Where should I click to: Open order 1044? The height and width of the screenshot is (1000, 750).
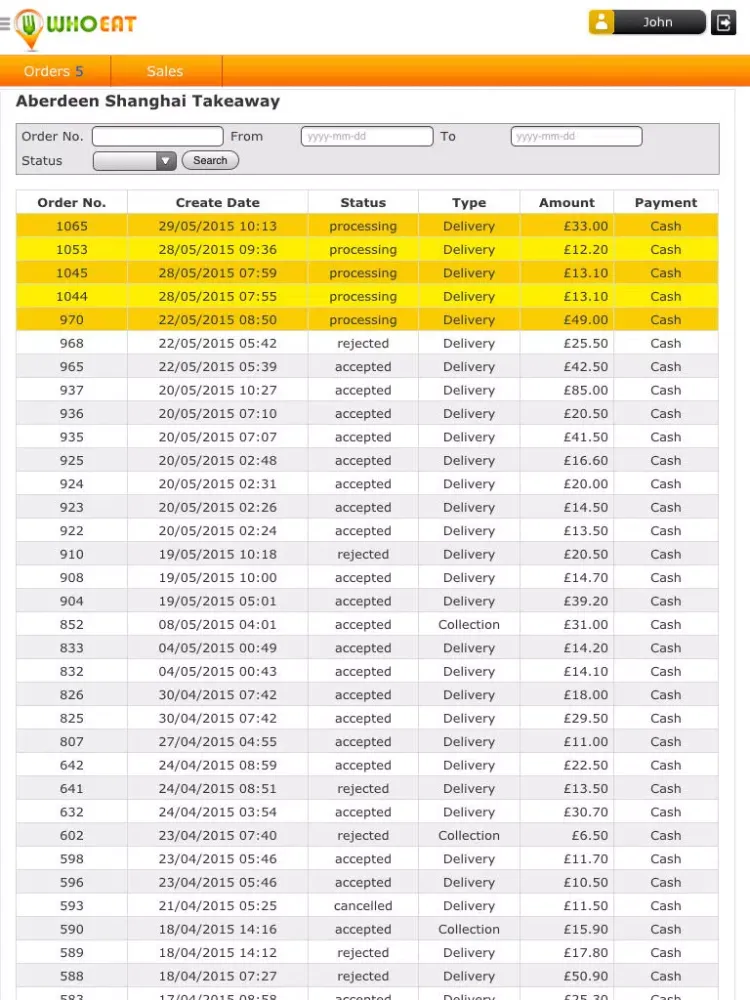click(x=367, y=297)
